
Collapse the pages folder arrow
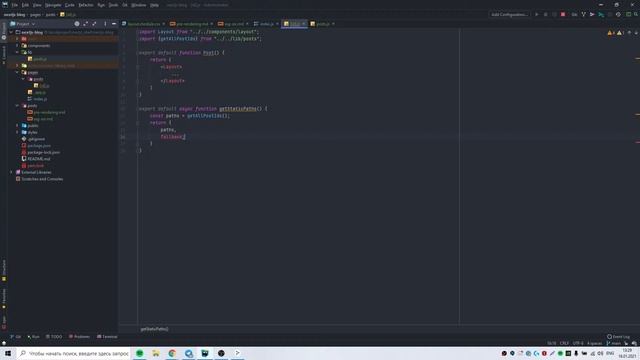[17, 72]
